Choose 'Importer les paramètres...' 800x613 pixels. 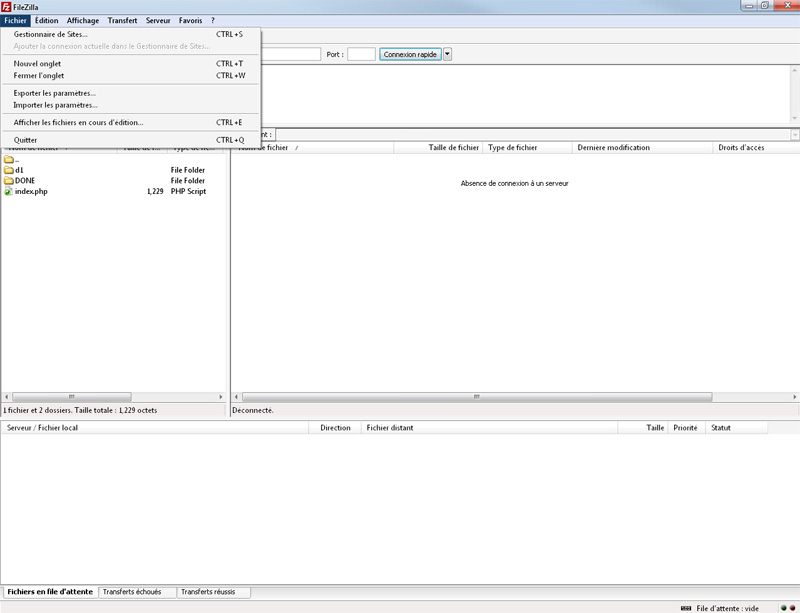coord(130,105)
